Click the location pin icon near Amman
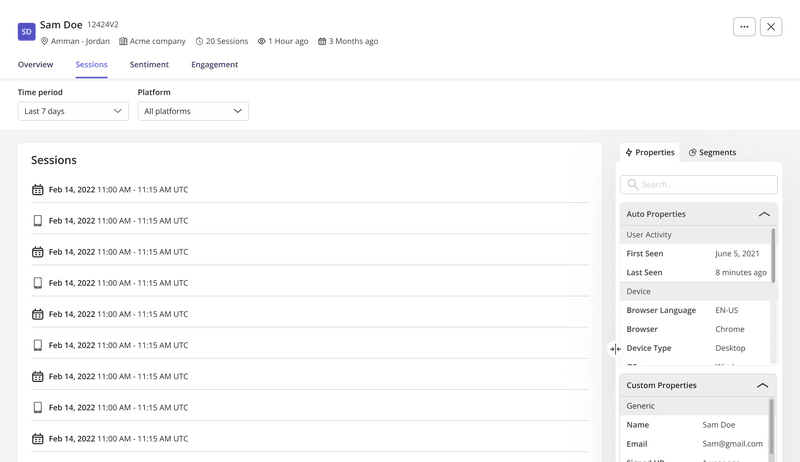The width and height of the screenshot is (800, 462). 45,42
